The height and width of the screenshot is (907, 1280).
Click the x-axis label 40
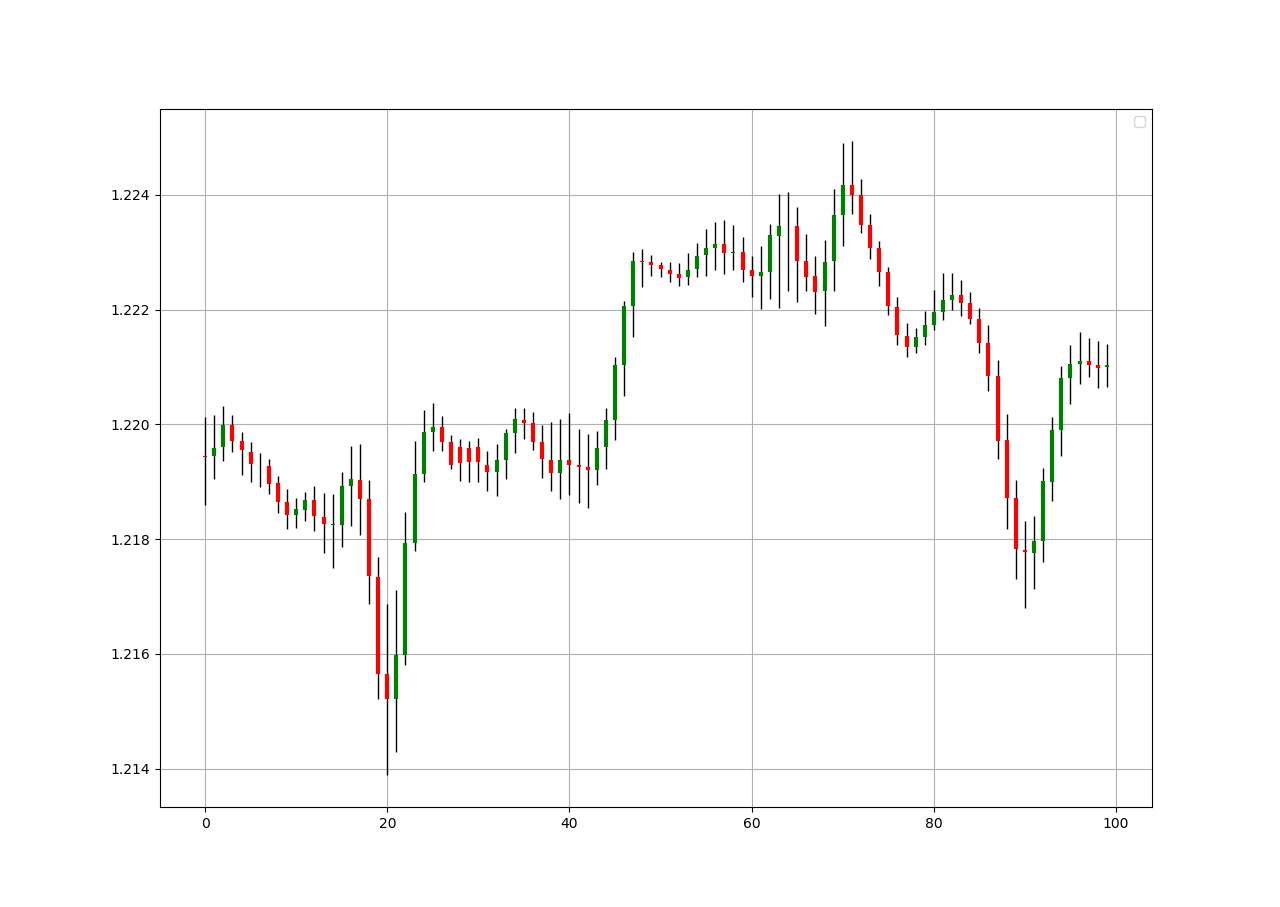pyautogui.click(x=569, y=823)
